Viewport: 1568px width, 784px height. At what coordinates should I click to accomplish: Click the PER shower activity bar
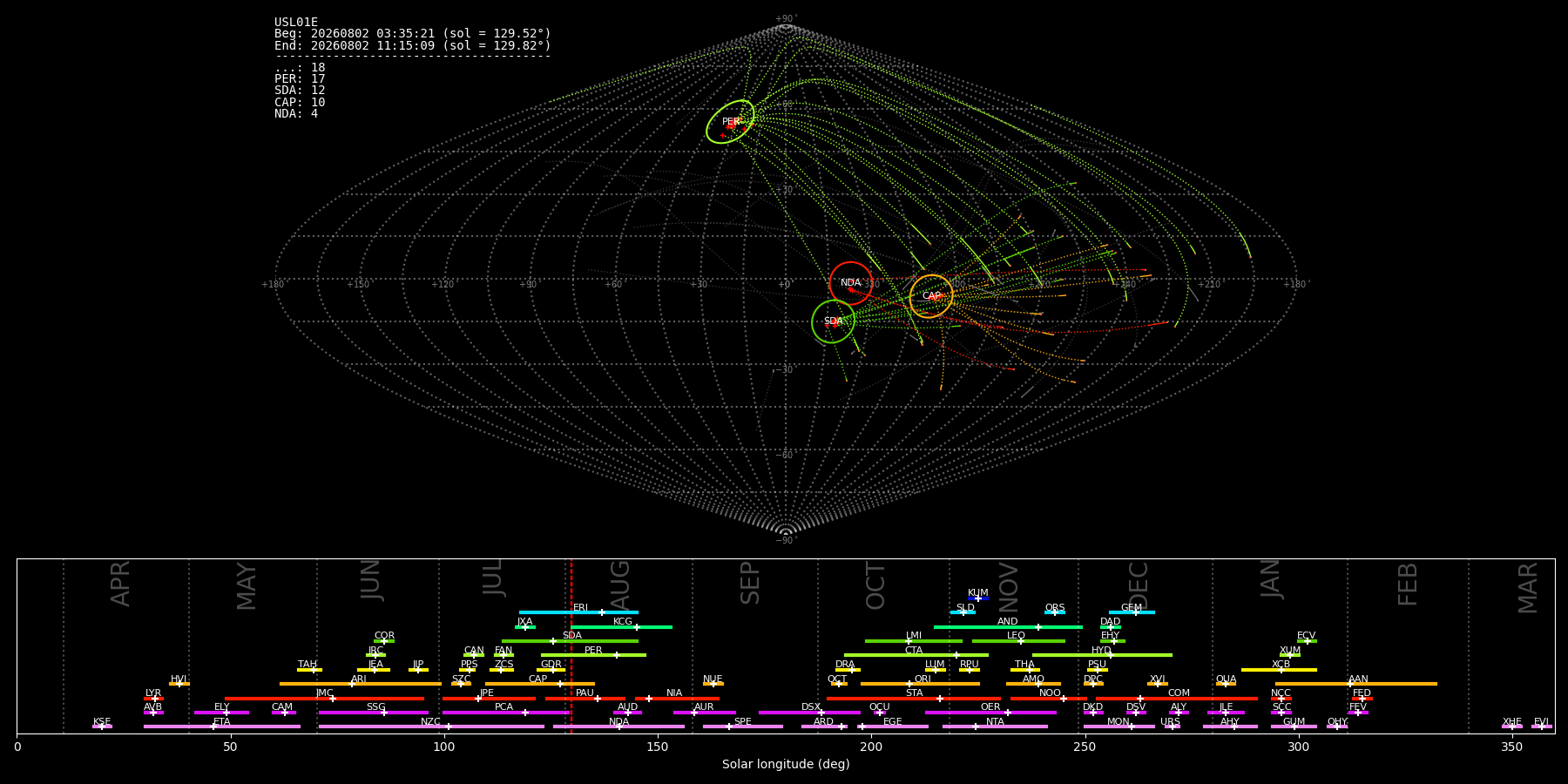tap(593, 655)
